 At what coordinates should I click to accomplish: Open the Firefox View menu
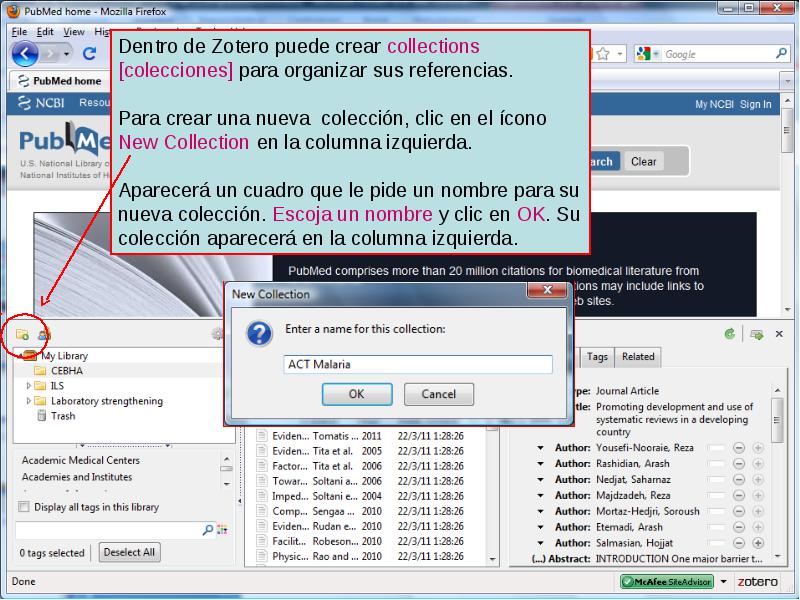(74, 32)
